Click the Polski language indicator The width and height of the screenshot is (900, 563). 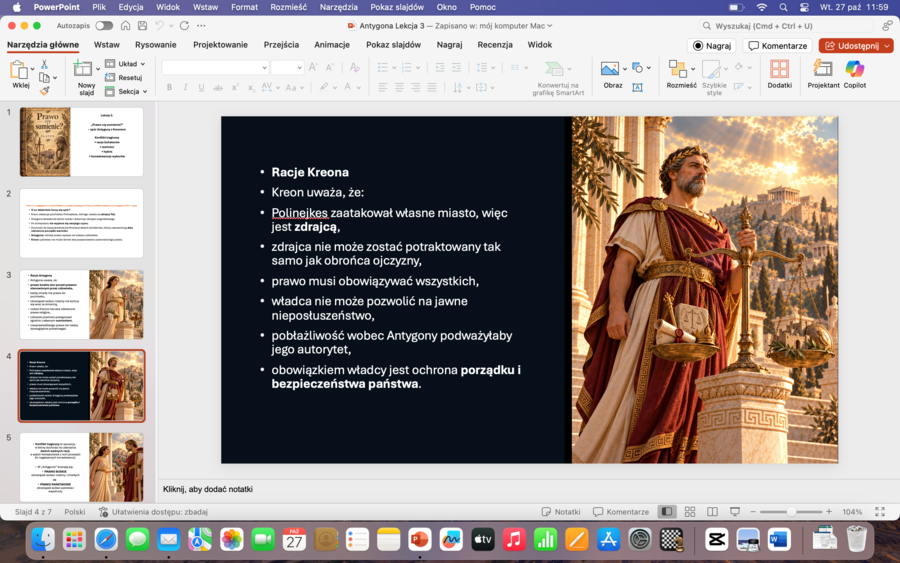[75, 511]
